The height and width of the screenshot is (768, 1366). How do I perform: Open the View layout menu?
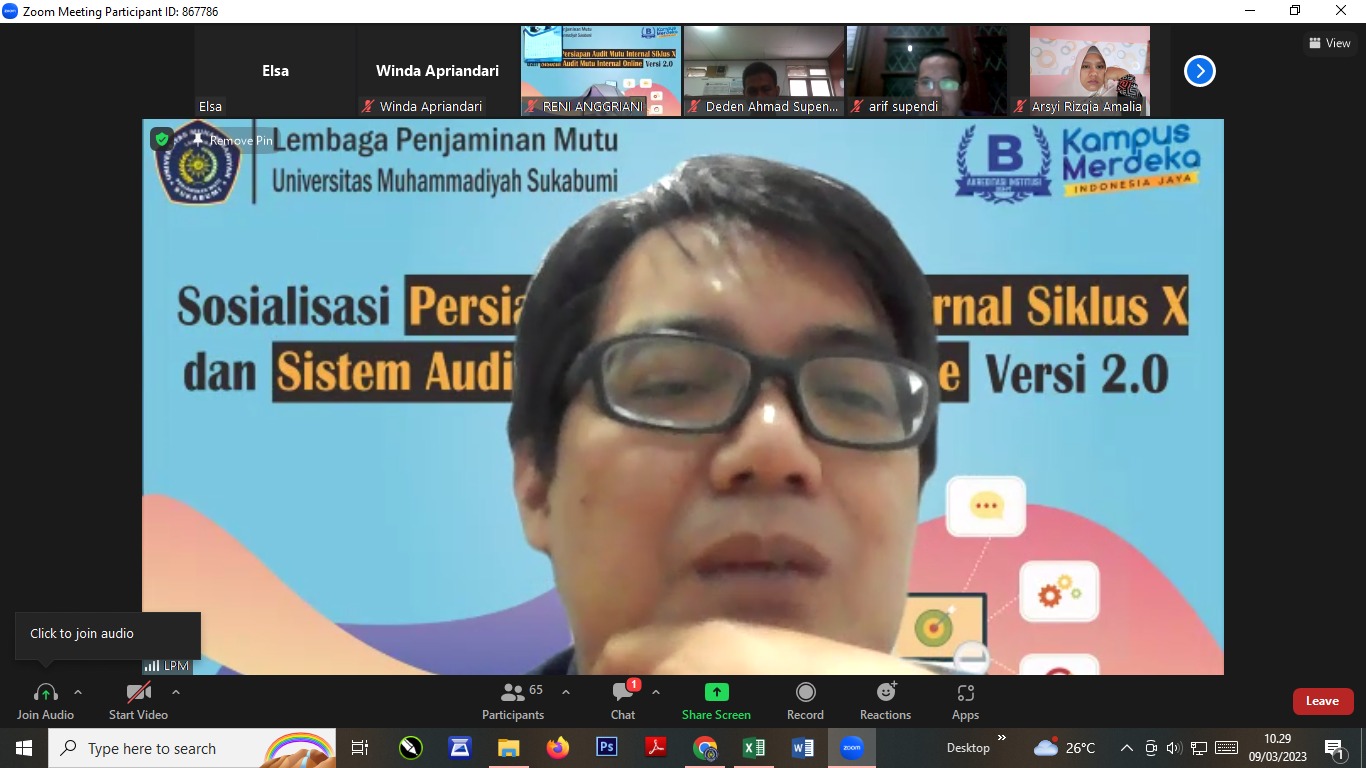coord(1330,43)
